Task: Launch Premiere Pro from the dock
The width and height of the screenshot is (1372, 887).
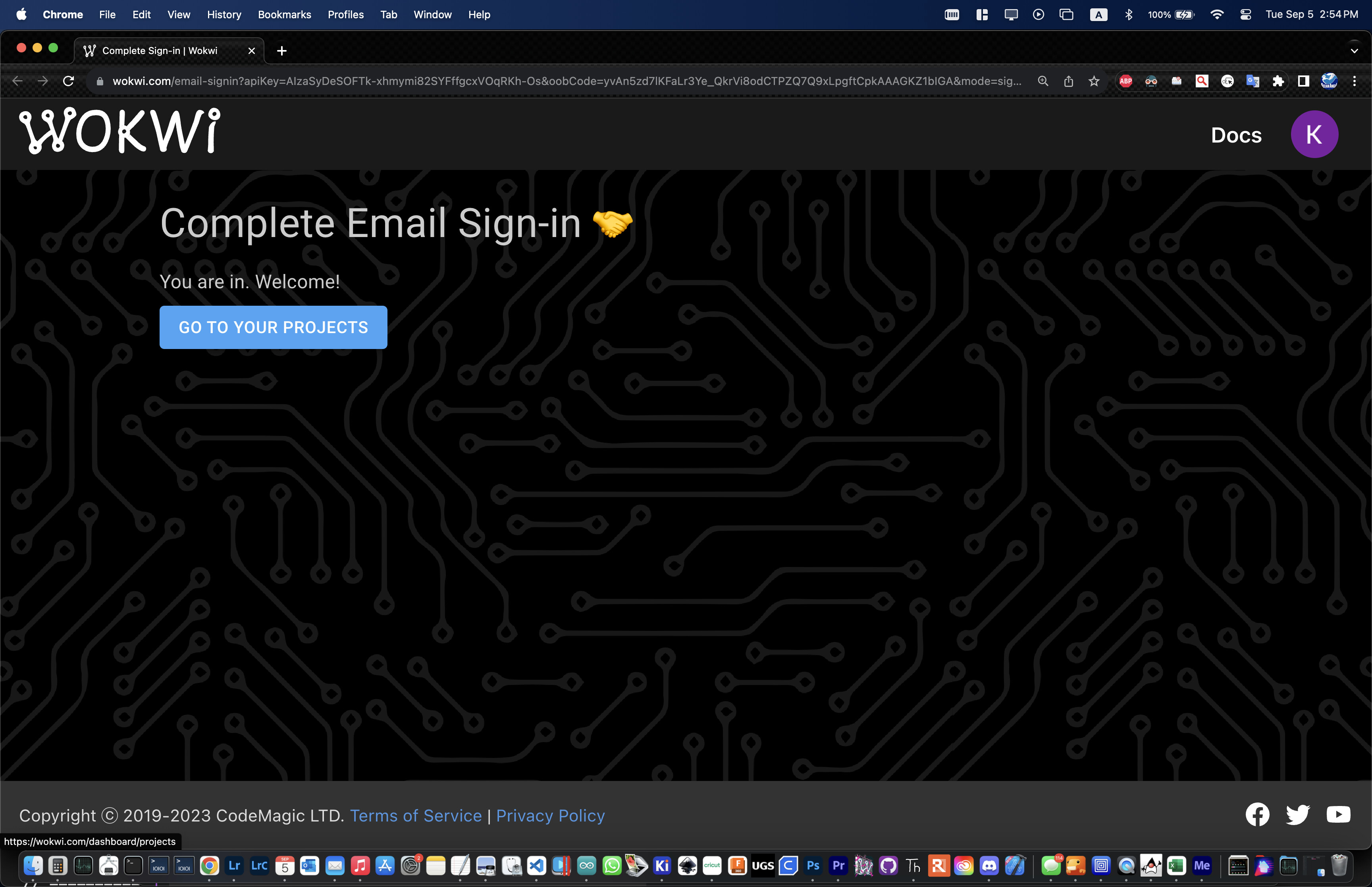Action: click(838, 865)
